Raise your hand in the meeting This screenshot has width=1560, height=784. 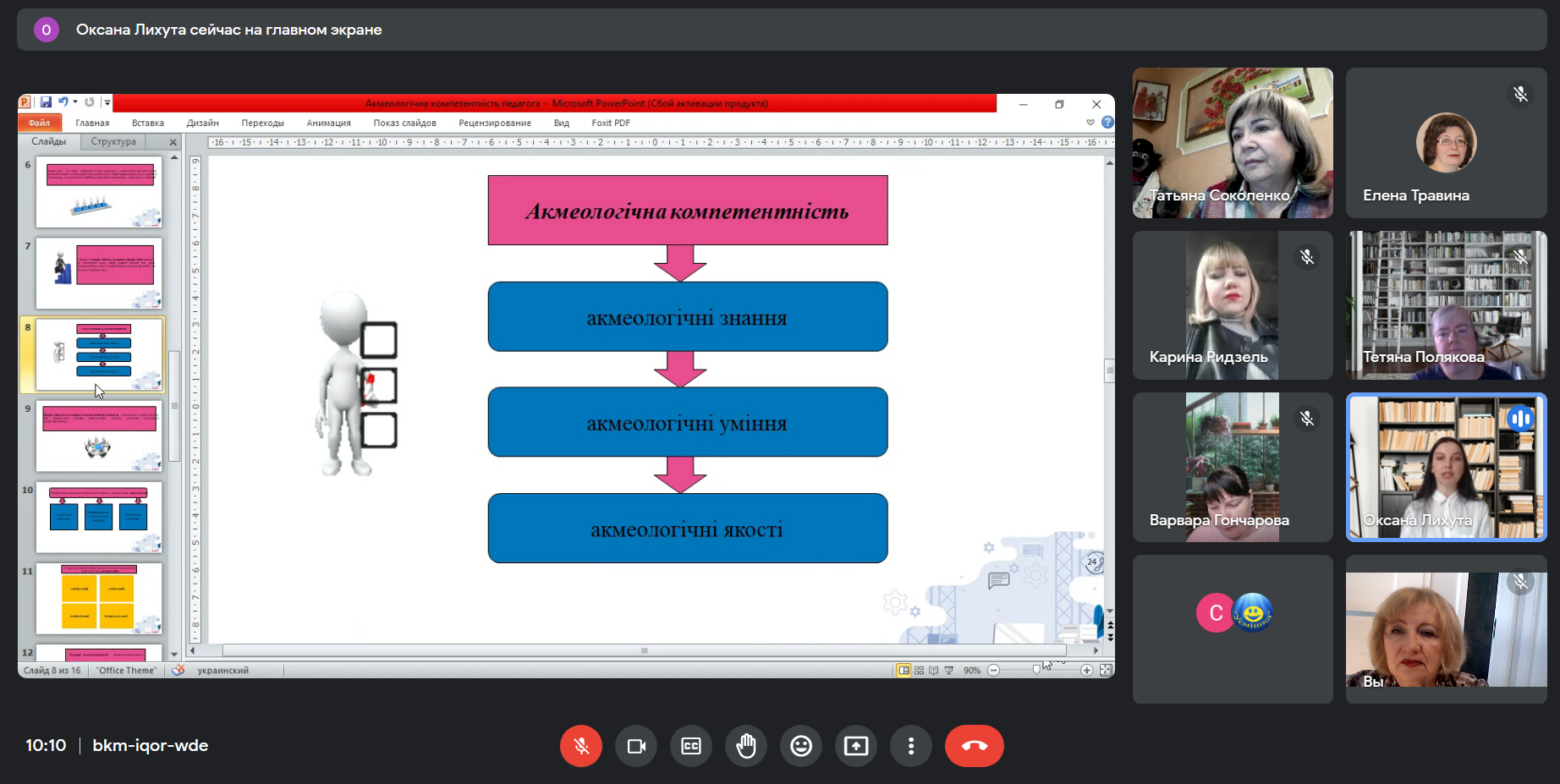[x=746, y=746]
